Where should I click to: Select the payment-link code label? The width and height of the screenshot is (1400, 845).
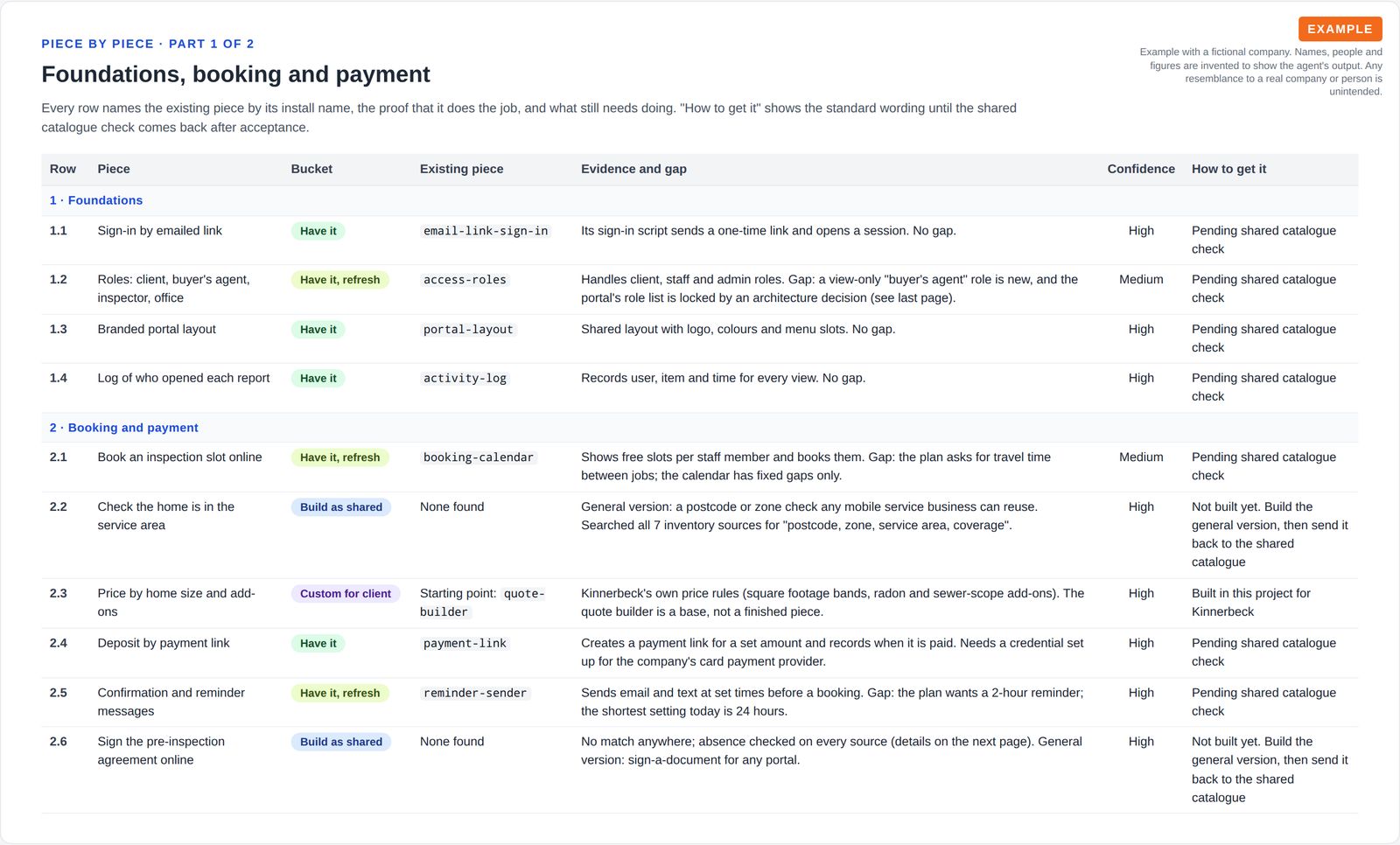click(x=465, y=644)
